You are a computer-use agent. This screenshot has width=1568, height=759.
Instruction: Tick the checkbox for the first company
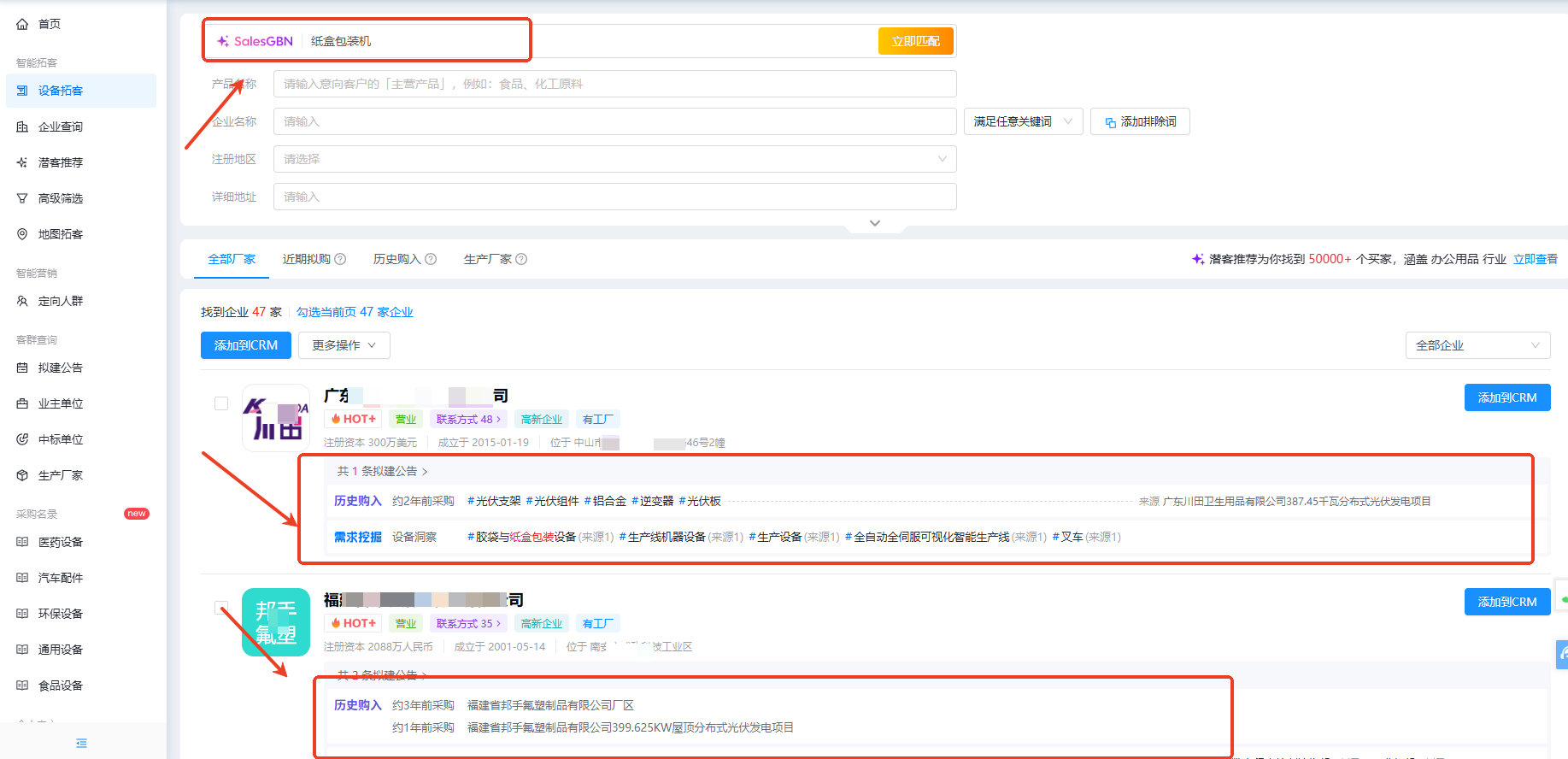(221, 403)
